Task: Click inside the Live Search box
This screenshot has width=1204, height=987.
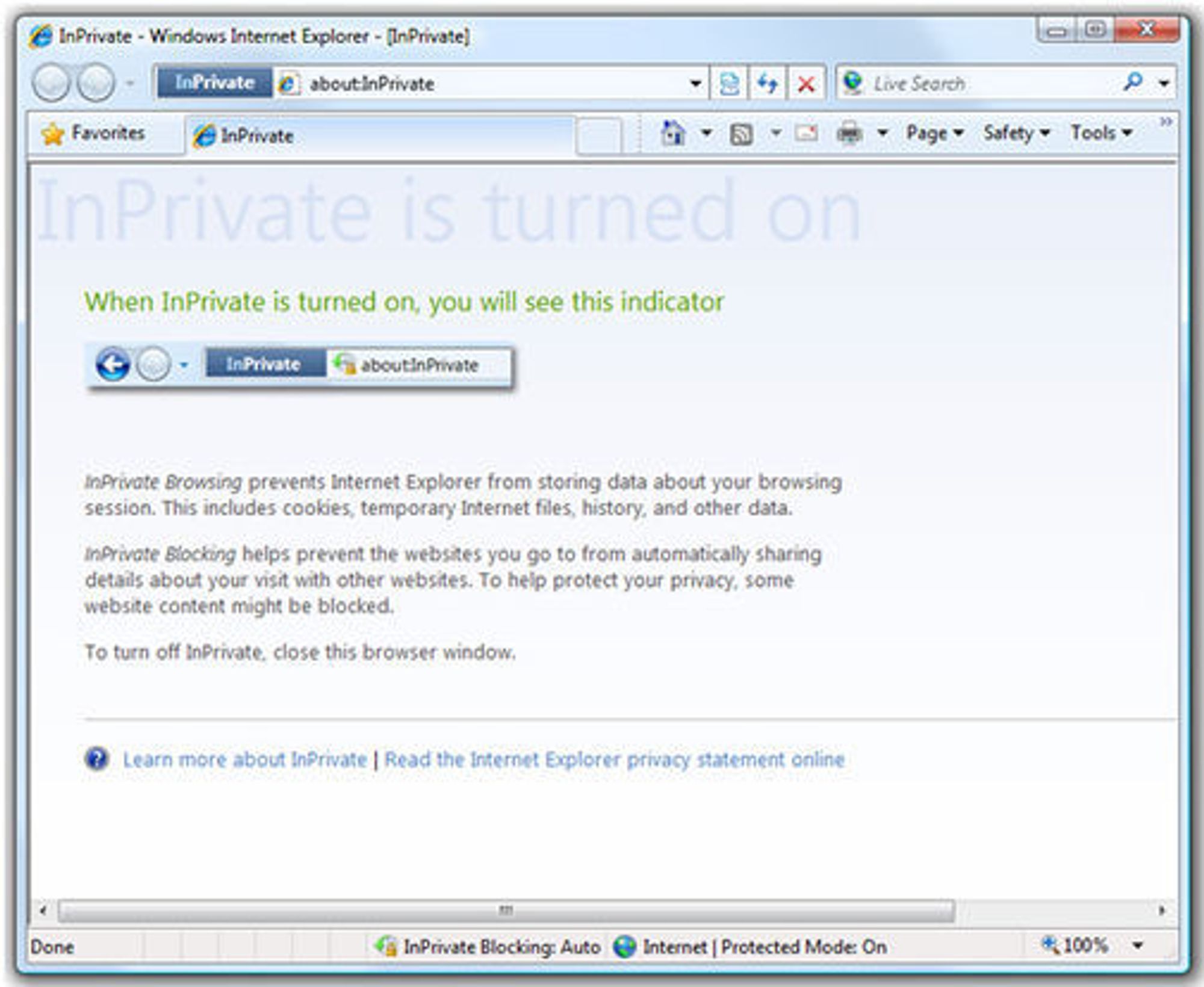Action: [993, 83]
